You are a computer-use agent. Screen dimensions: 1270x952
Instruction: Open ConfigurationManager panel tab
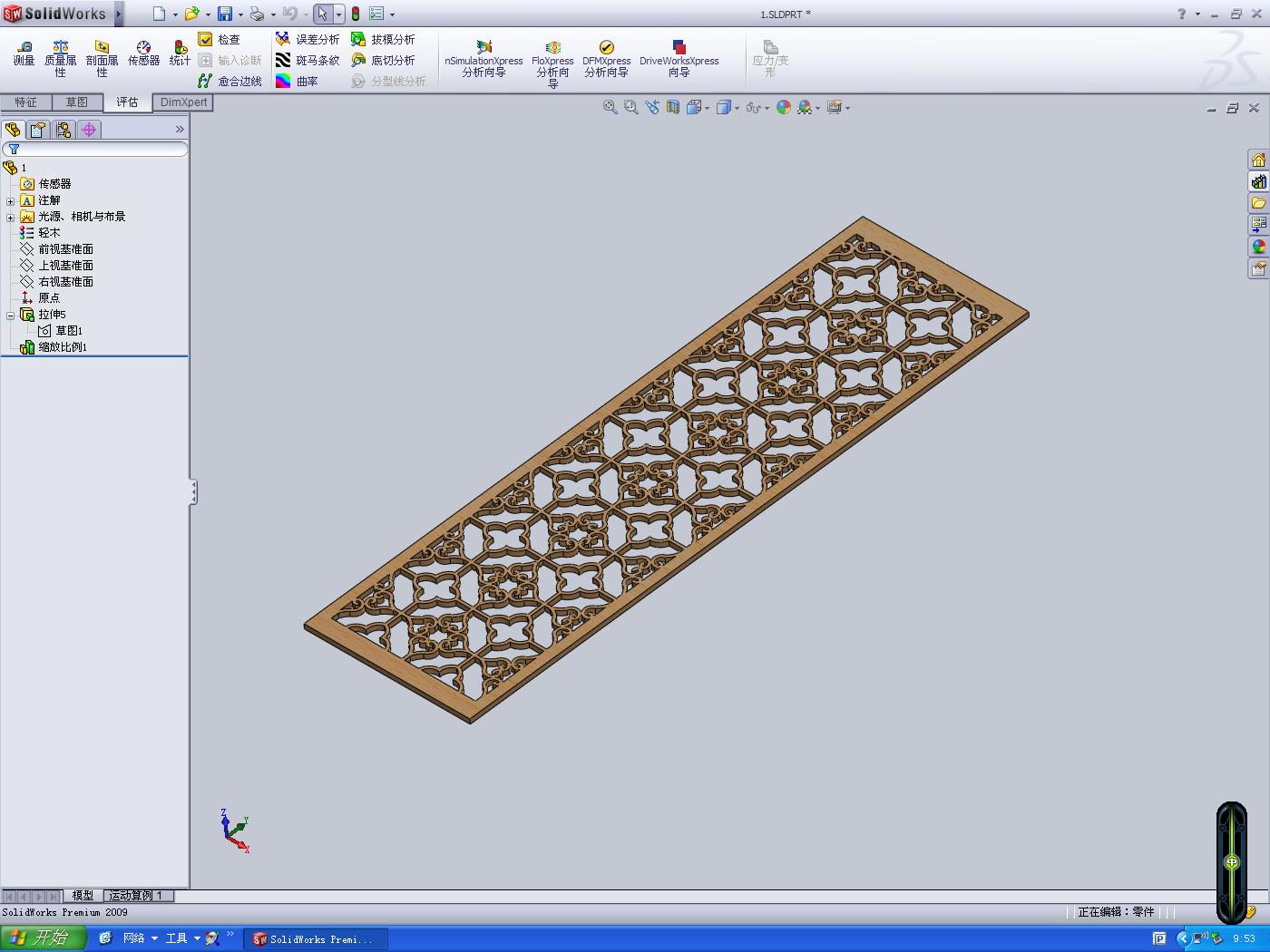tap(63, 130)
